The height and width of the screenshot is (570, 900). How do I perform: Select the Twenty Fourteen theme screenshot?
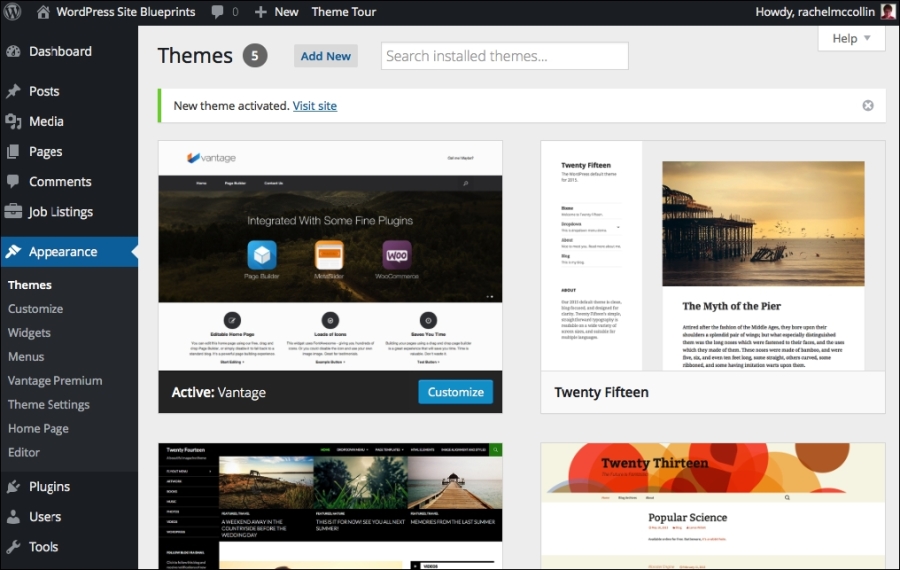pos(330,506)
